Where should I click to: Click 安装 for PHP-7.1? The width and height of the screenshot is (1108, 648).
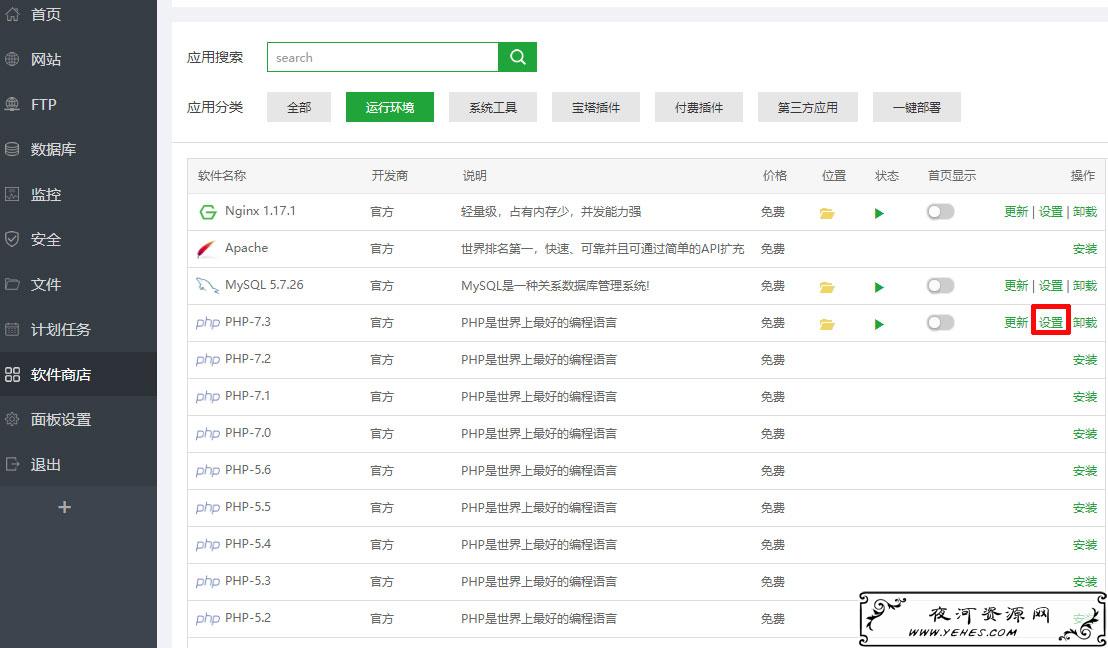[x=1085, y=396]
